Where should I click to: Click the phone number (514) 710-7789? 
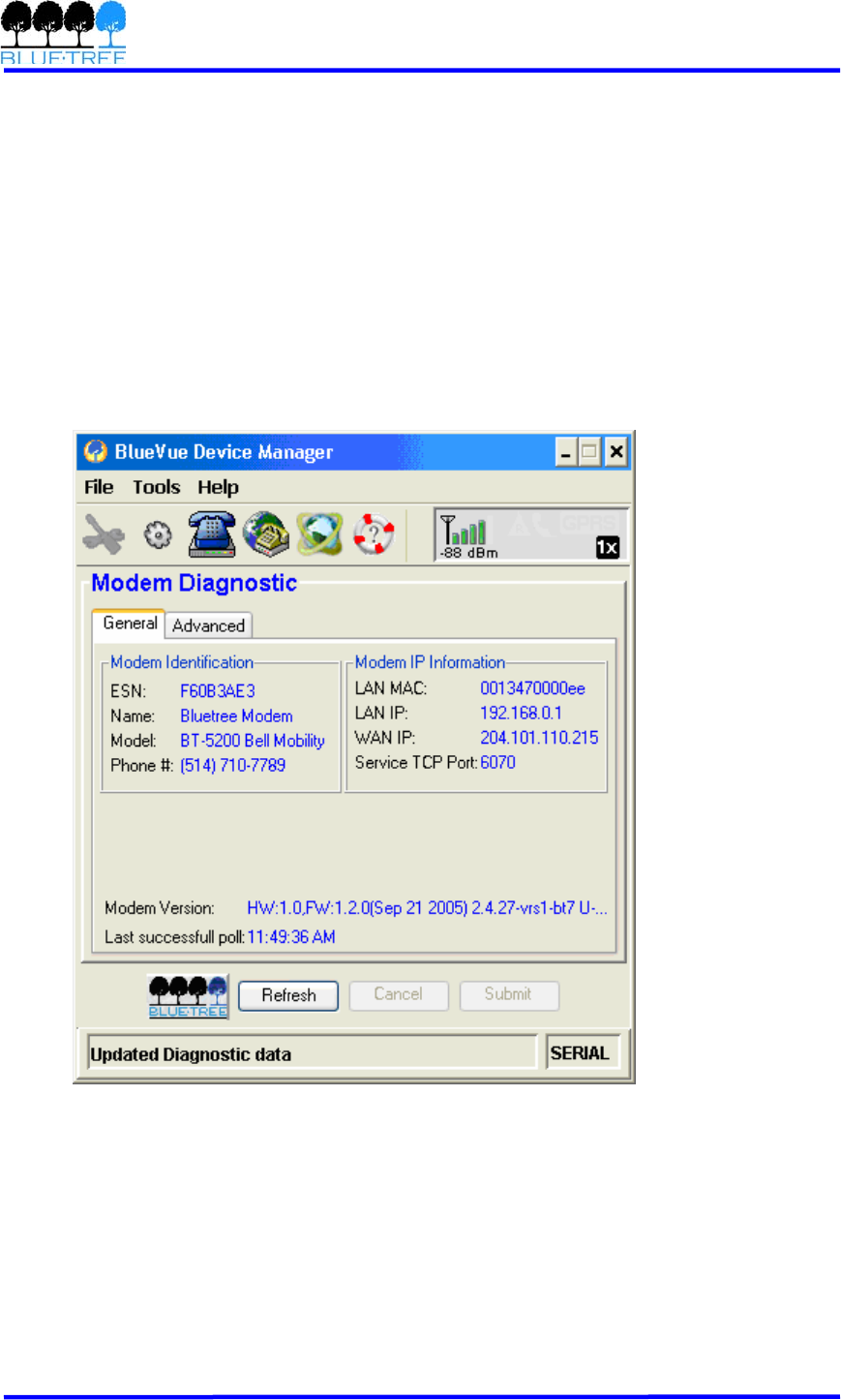(232, 766)
